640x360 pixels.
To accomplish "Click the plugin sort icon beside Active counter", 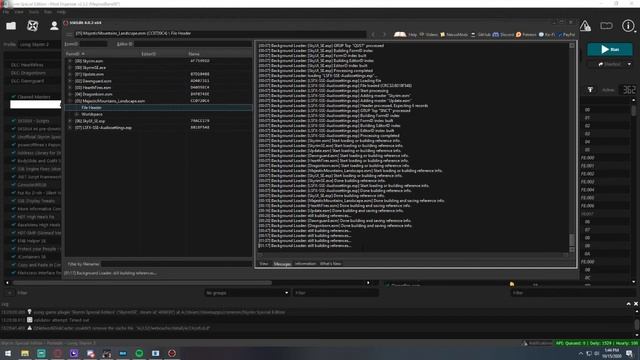I will click(x=590, y=89).
